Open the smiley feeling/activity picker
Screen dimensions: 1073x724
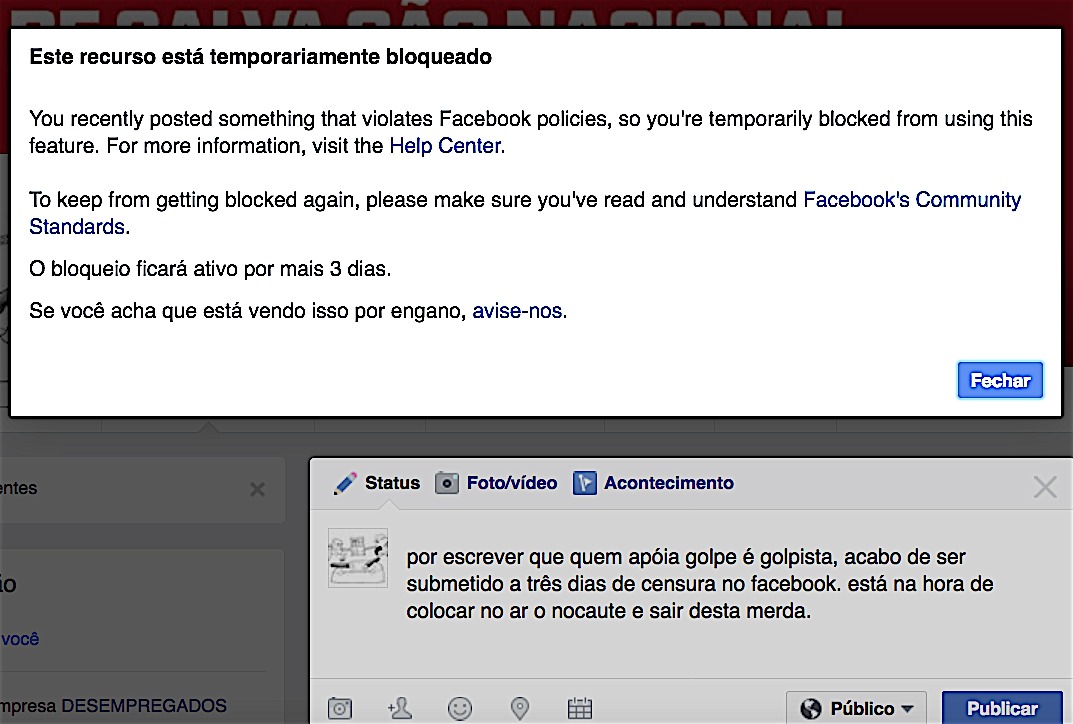460,708
